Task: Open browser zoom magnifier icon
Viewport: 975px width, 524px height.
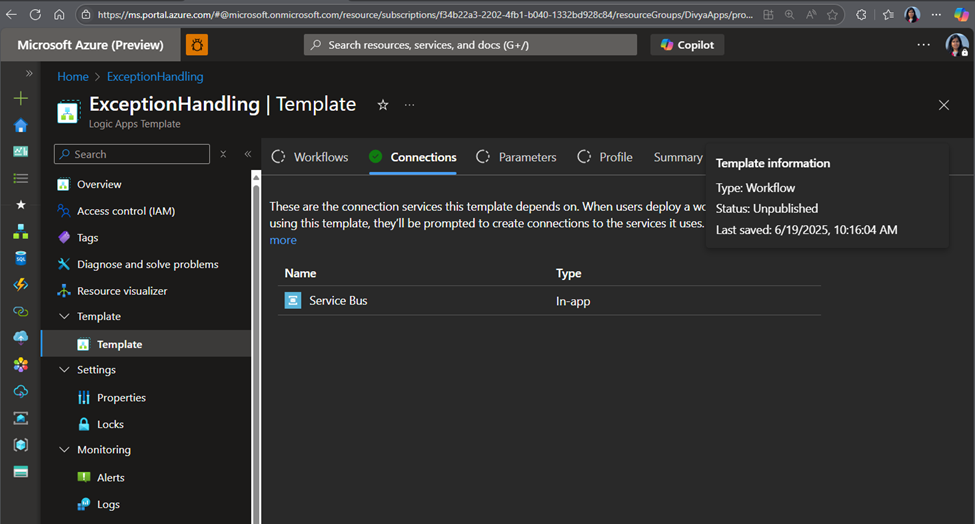Action: (x=790, y=14)
